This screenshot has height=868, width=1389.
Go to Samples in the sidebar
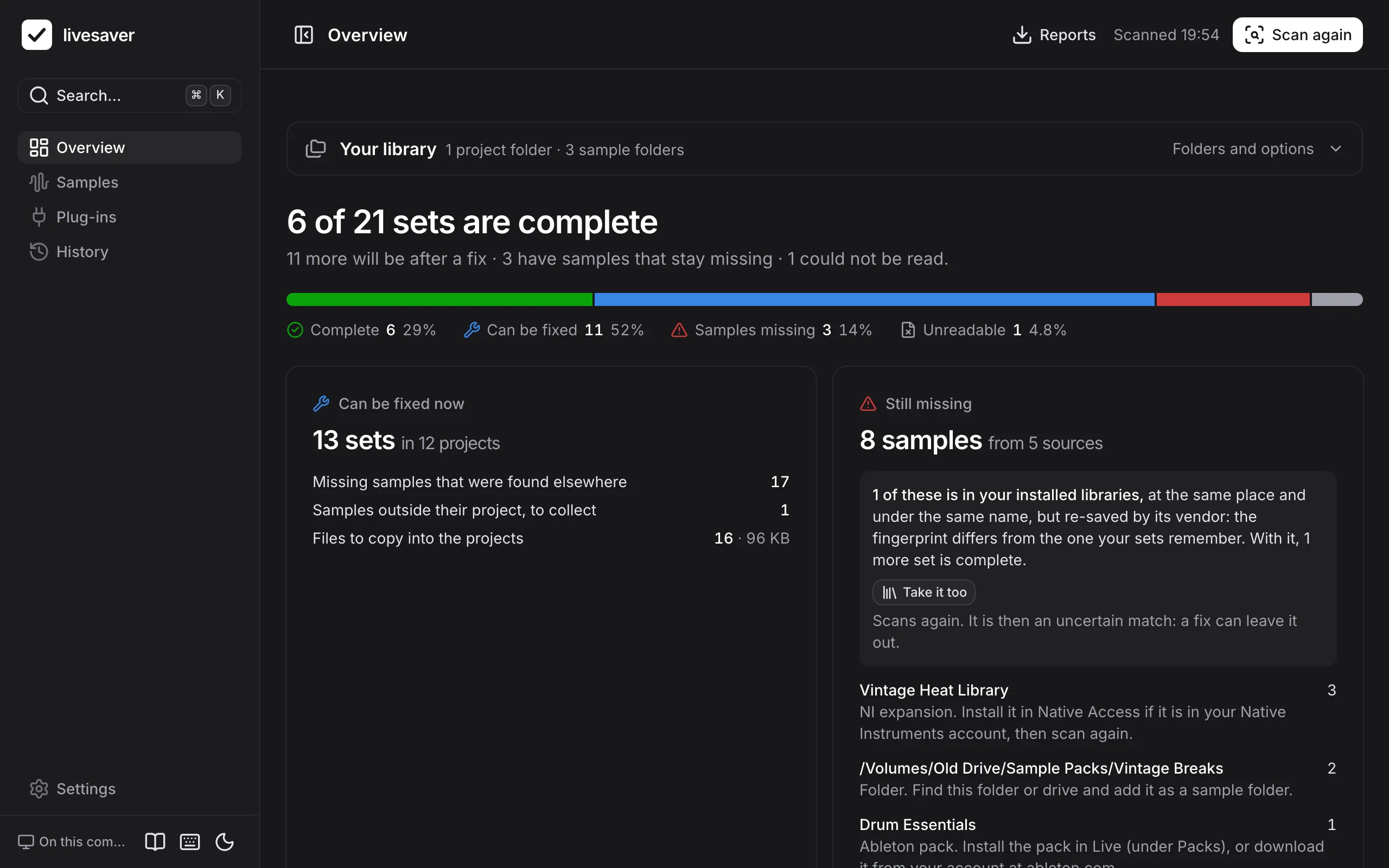[x=130, y=183]
